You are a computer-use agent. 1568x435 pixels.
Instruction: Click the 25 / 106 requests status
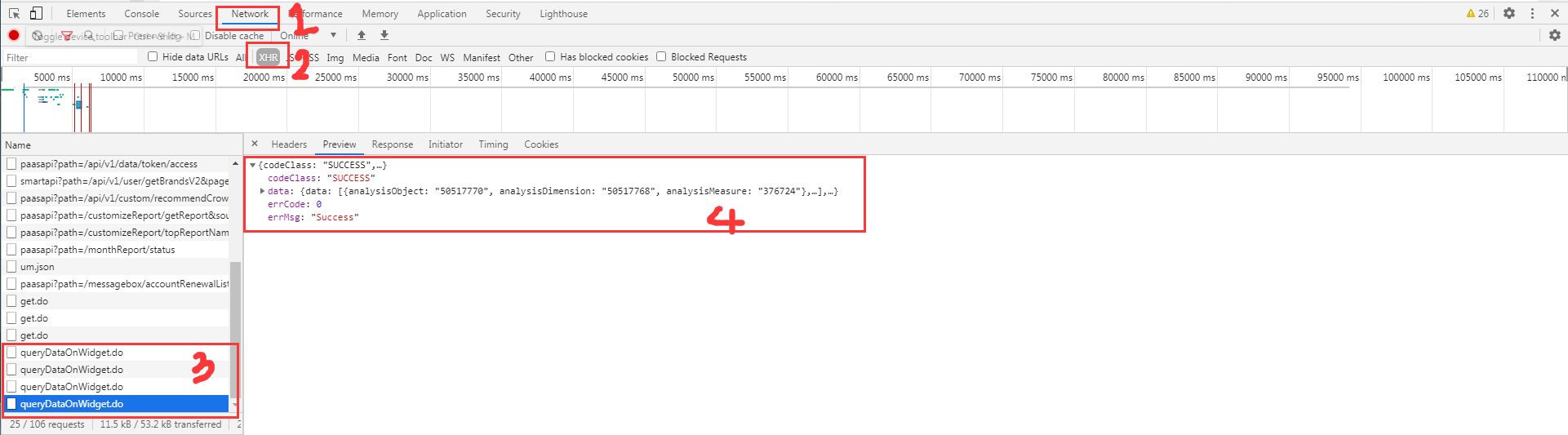pos(47,424)
